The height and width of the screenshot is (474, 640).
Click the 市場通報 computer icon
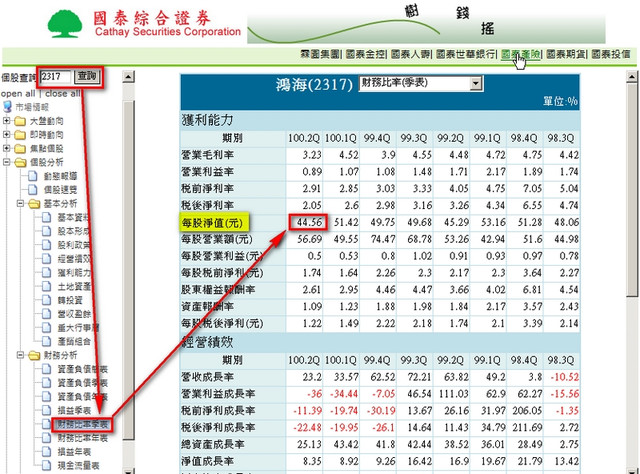(7, 107)
